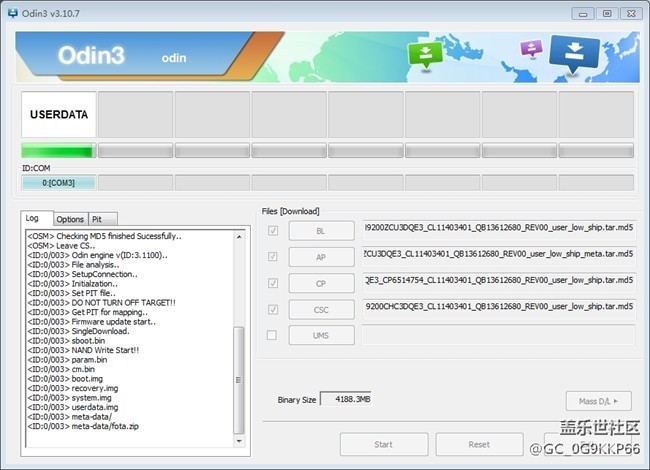Click the log scrollbar thumb
Viewport: 650px width, 470px height.
tap(239, 380)
